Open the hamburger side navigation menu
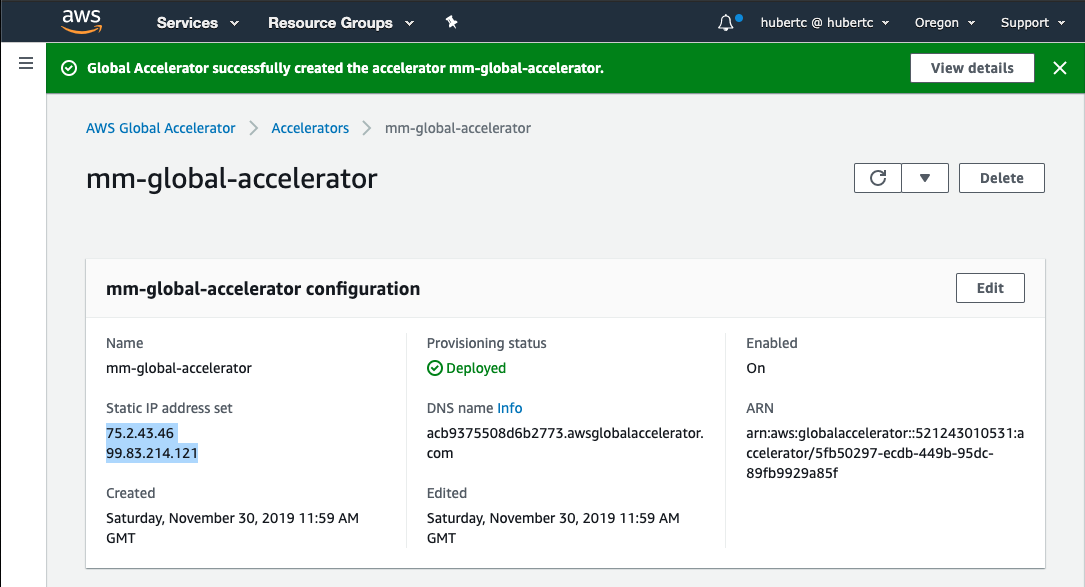This screenshot has width=1085, height=587. (26, 64)
